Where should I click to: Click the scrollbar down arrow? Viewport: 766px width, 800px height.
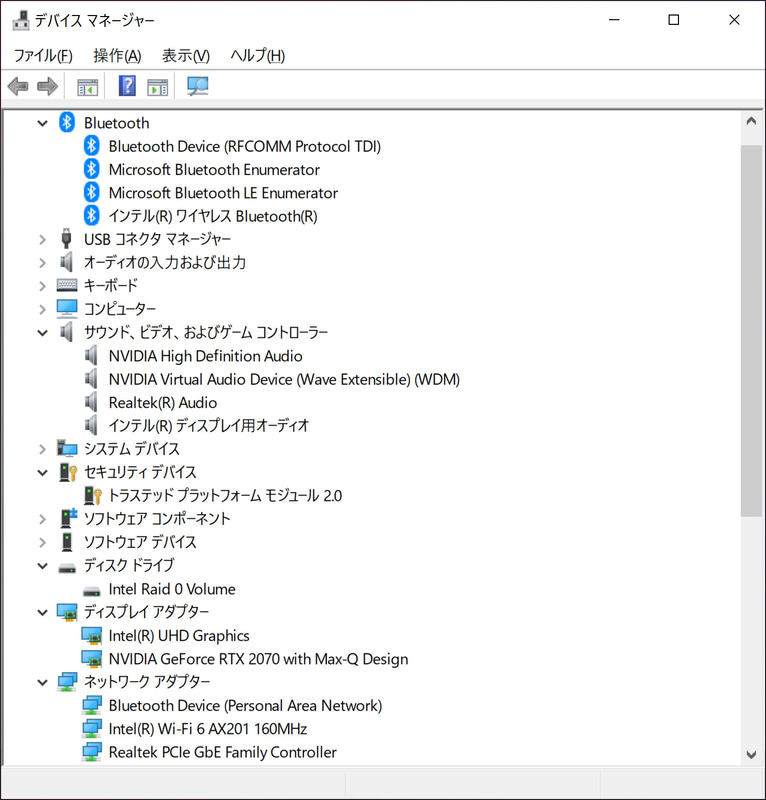pyautogui.click(x=751, y=754)
